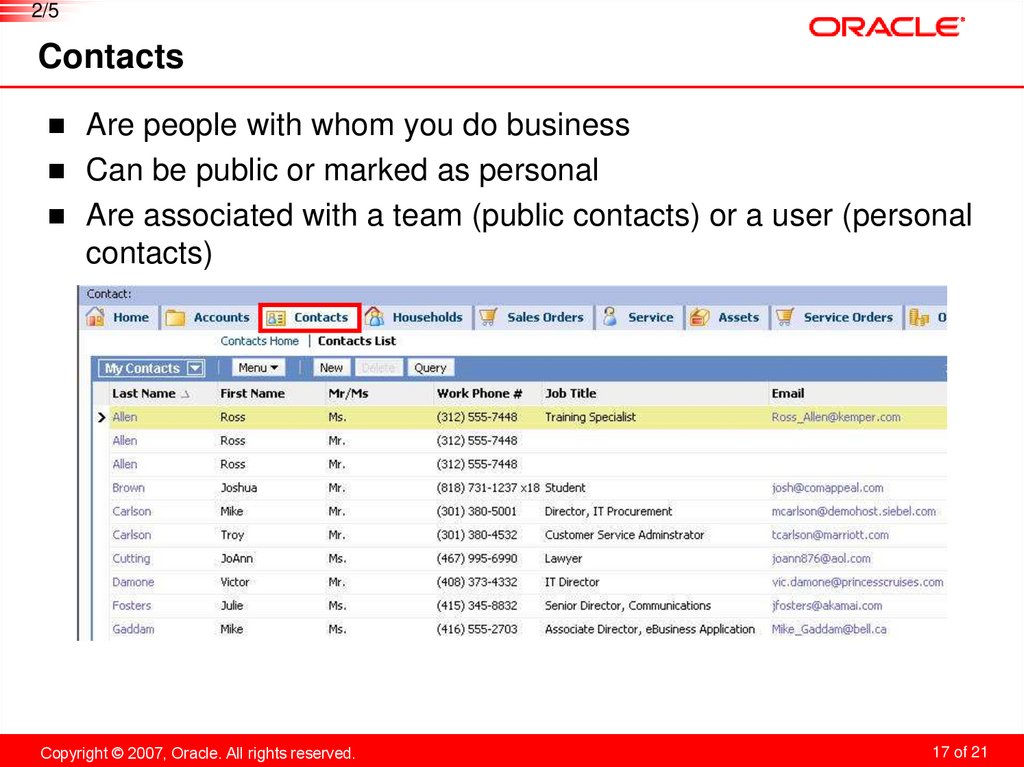Open the Gaddam last name link
The image size is (1024, 767).
coord(133,629)
